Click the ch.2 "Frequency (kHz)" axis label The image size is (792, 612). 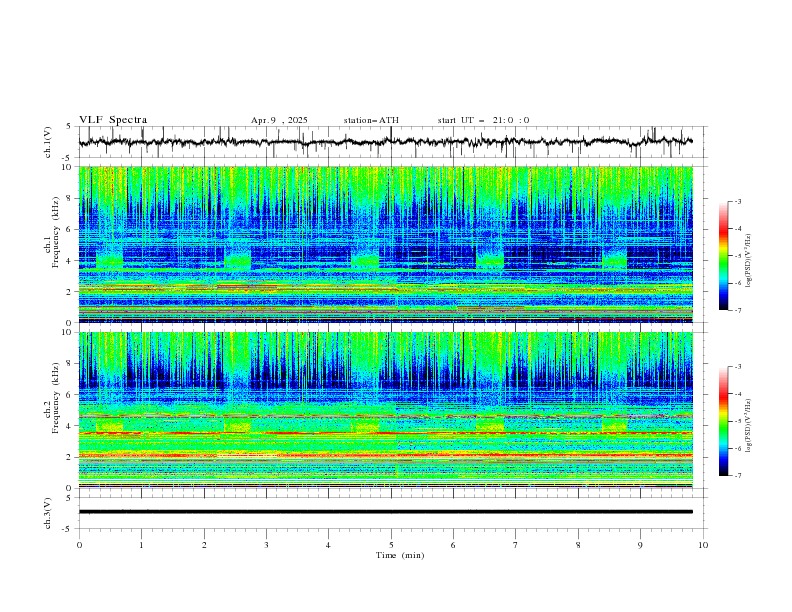(x=56, y=398)
